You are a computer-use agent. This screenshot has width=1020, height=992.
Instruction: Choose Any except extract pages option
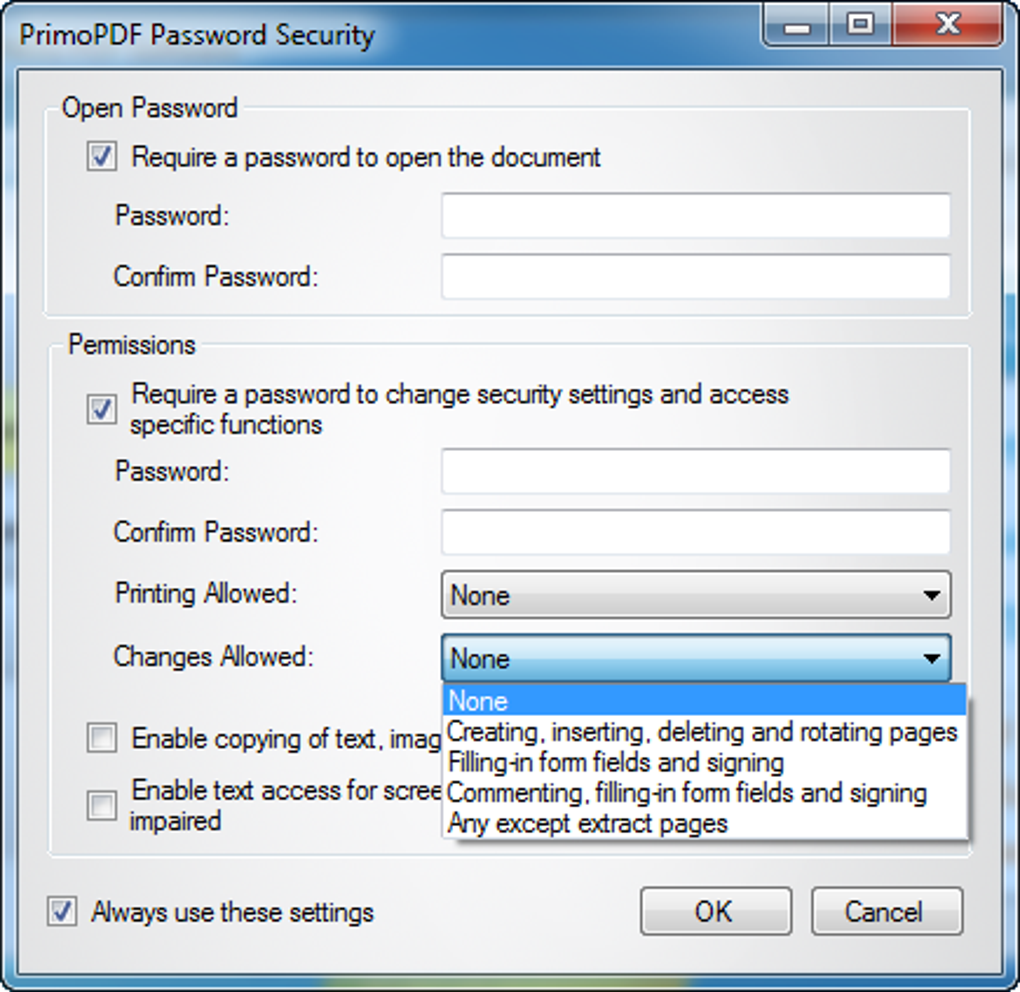588,824
